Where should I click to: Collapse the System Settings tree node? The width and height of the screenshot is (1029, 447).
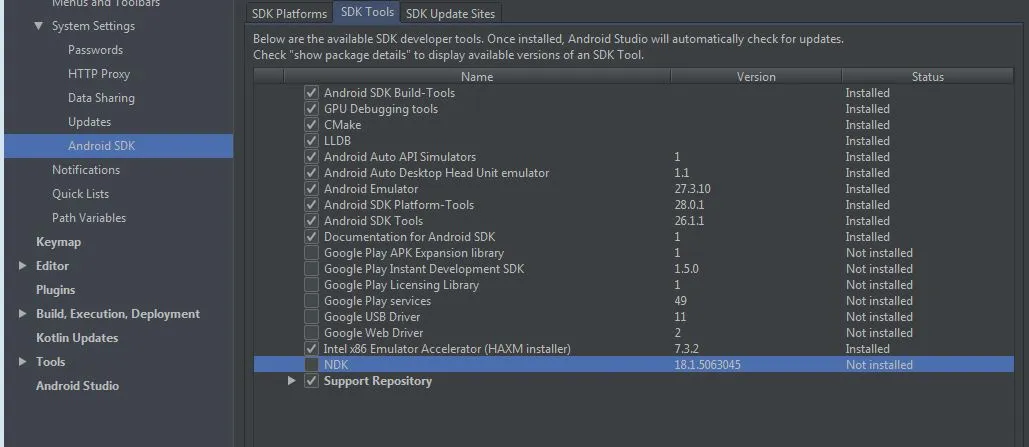39,26
